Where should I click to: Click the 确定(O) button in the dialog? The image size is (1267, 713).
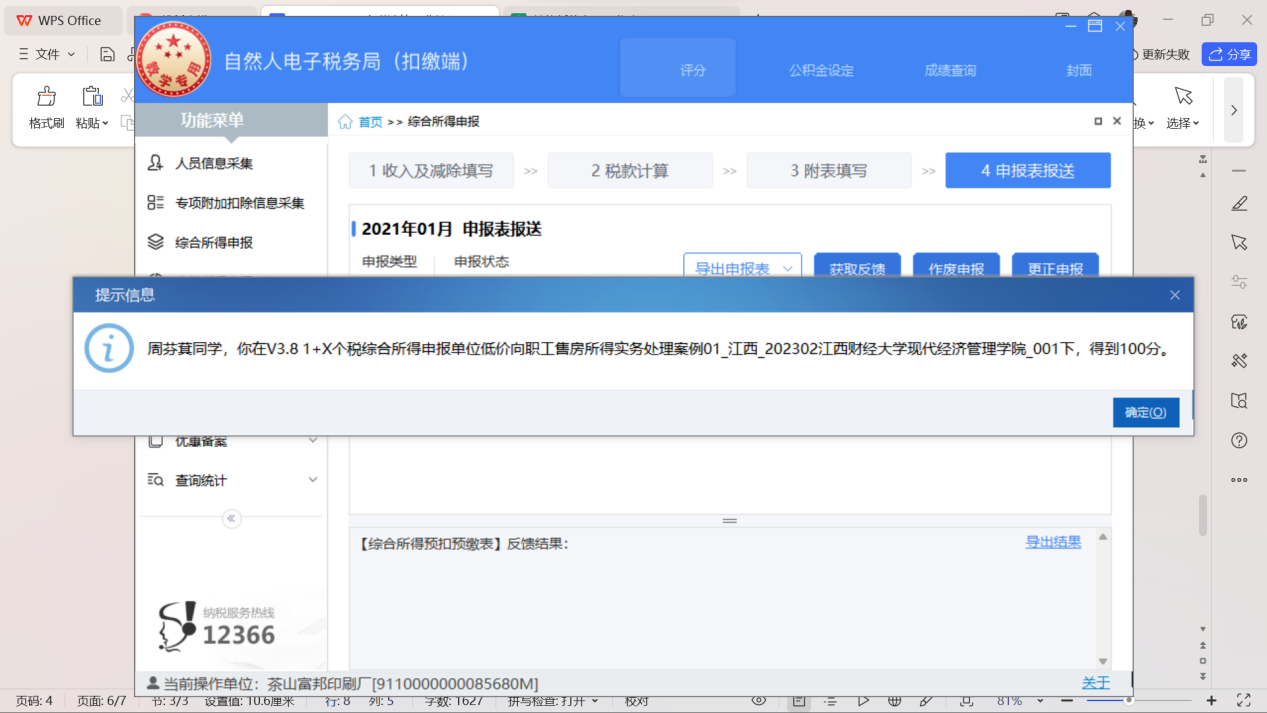(x=1145, y=412)
